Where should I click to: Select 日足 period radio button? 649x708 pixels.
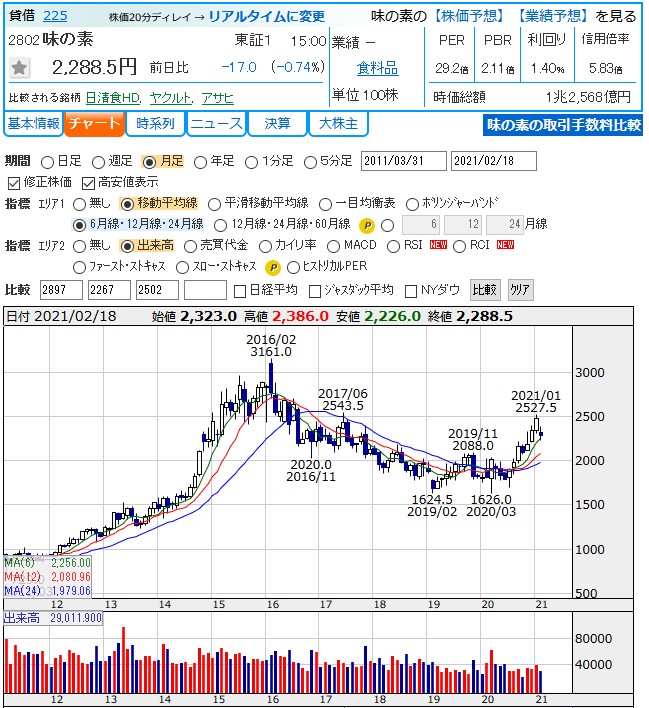[47, 162]
